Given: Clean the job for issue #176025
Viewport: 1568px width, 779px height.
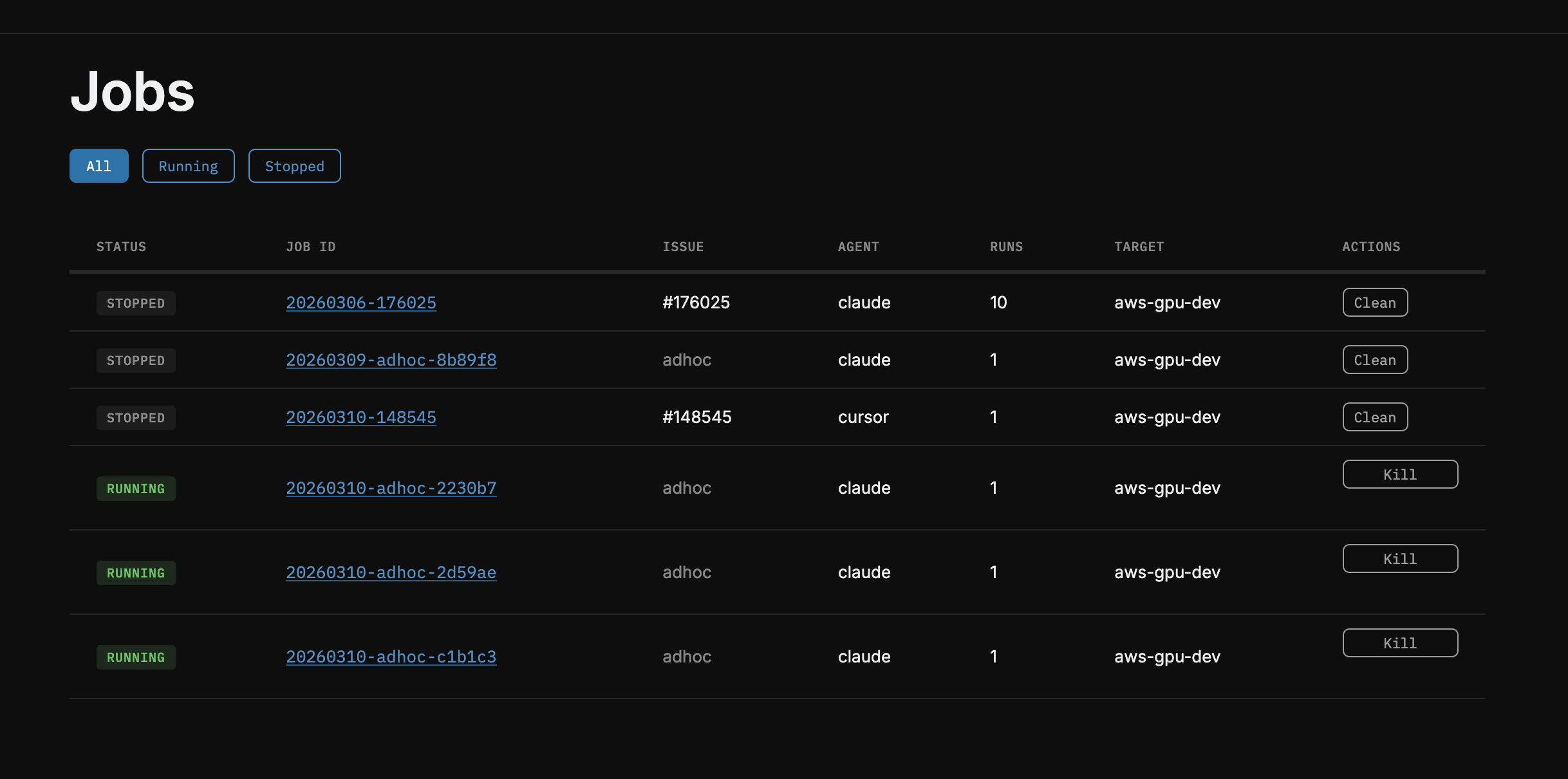Looking at the screenshot, I should [x=1375, y=303].
